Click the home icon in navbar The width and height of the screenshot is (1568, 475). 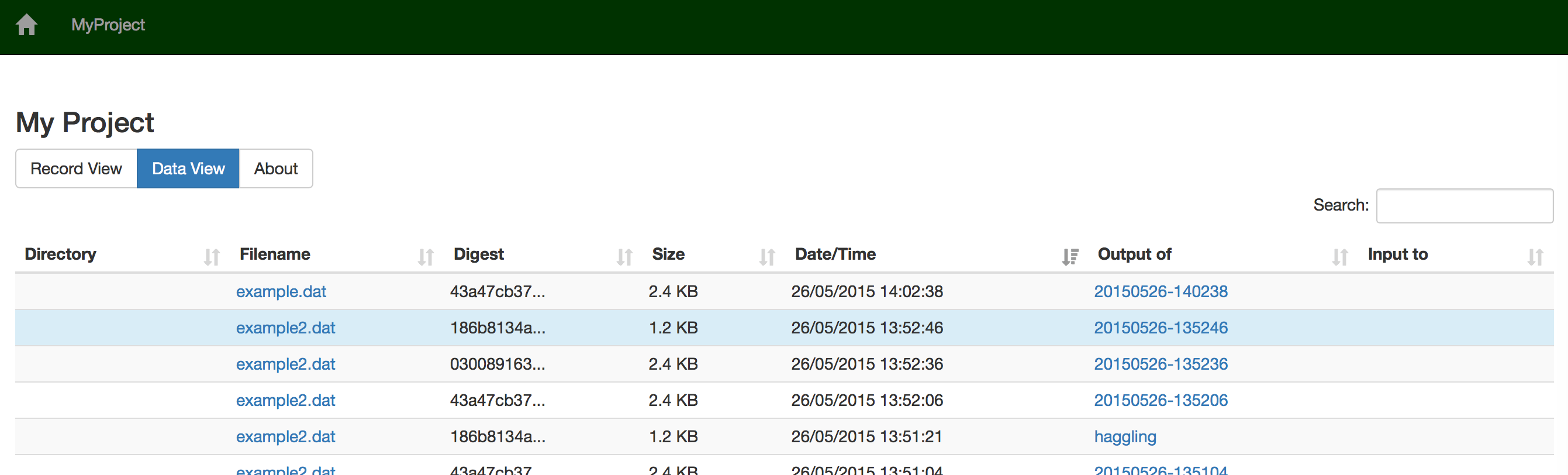26,25
